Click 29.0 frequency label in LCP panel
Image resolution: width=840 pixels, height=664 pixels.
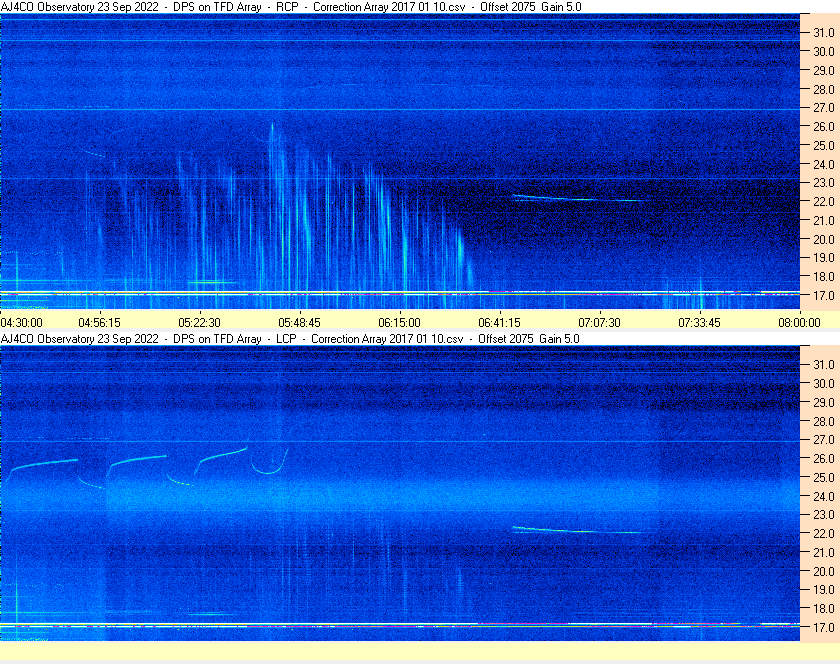pos(824,402)
